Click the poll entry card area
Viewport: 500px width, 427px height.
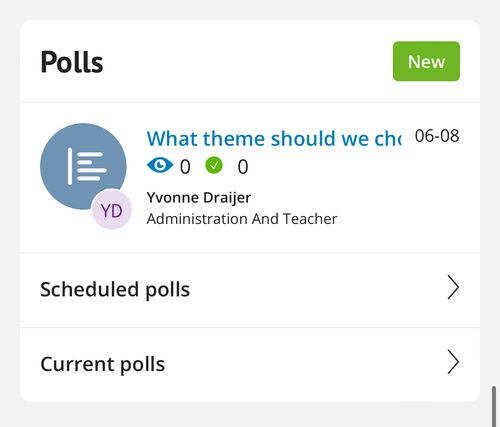coord(250,178)
